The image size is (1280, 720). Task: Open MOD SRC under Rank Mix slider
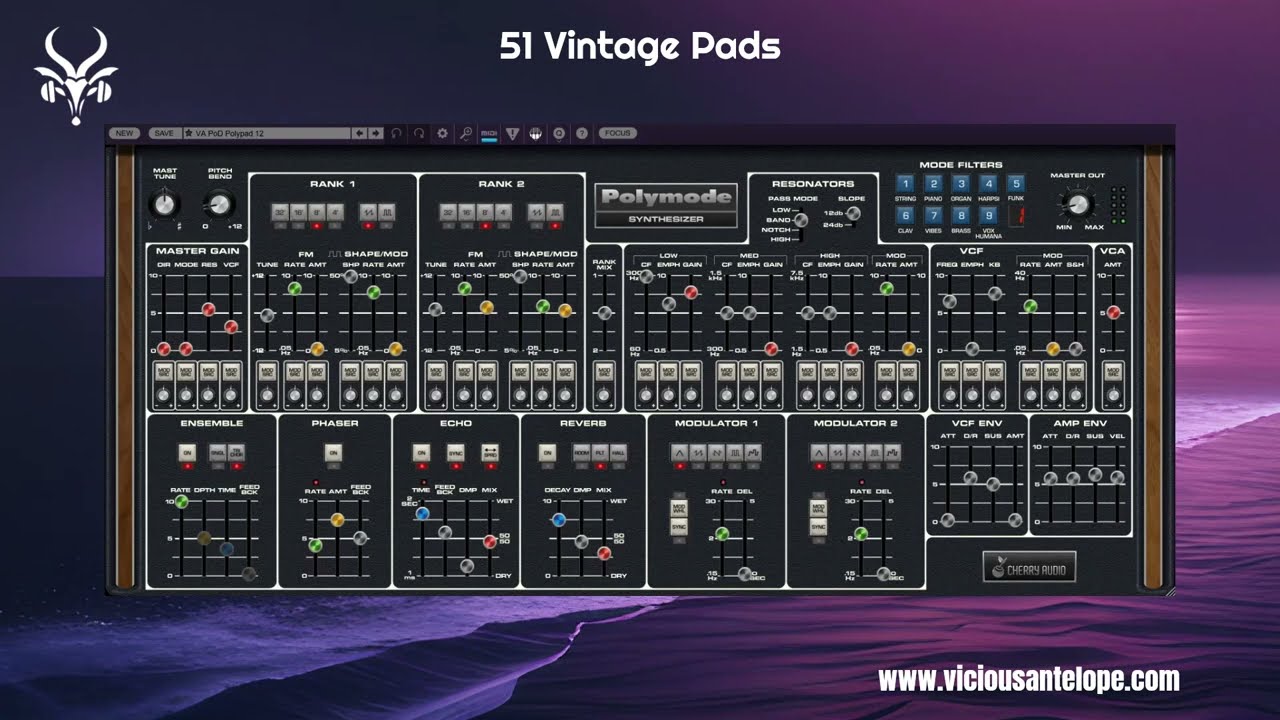point(604,372)
